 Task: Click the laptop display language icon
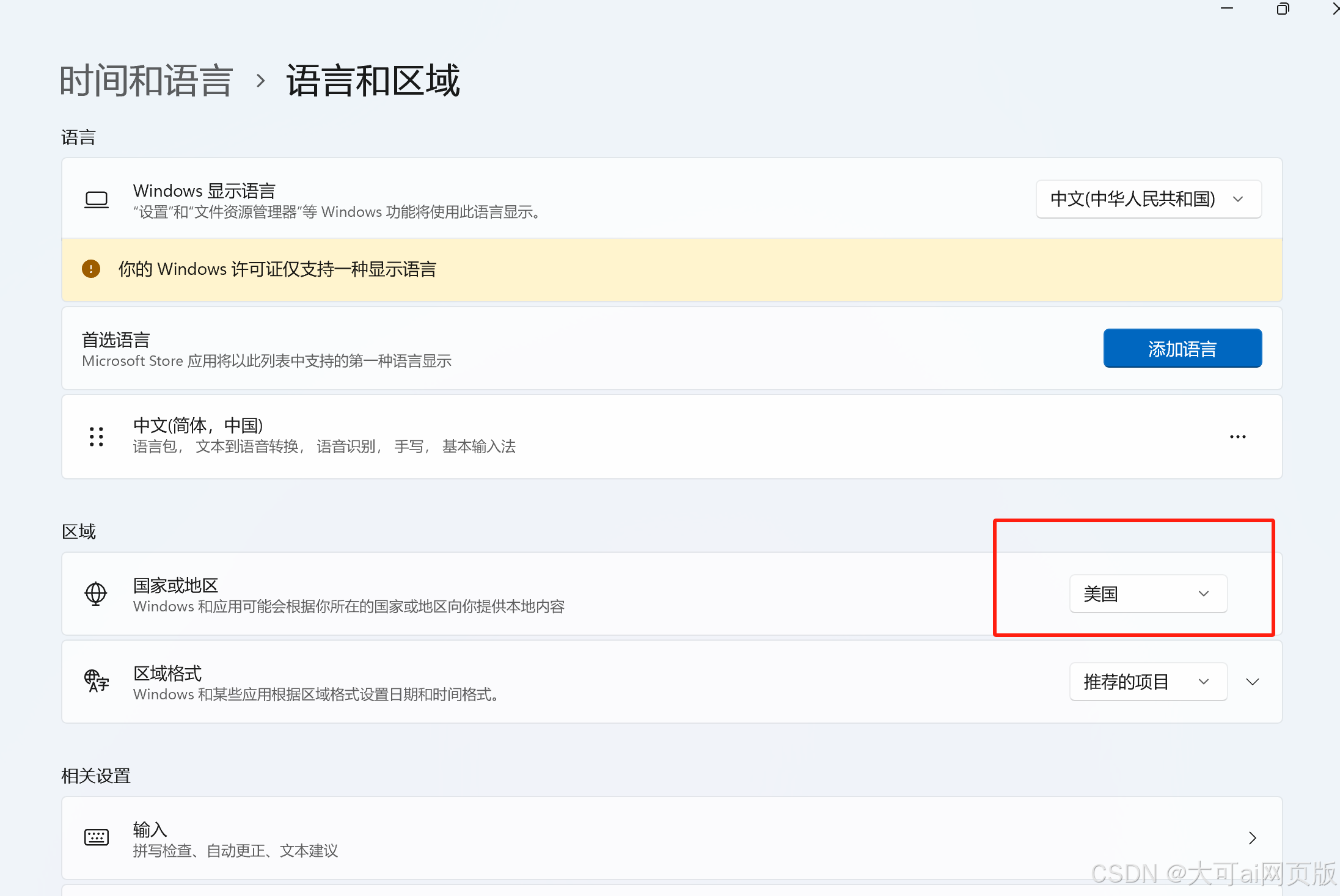[x=97, y=200]
